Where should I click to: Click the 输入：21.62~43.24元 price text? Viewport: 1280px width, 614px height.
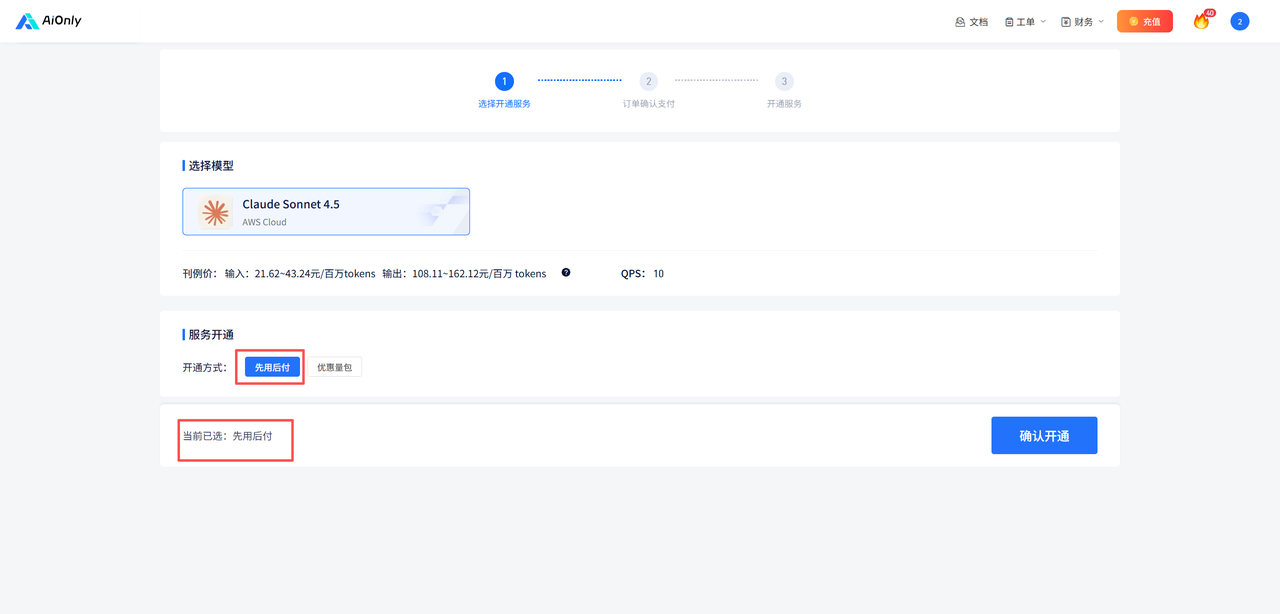click(x=300, y=273)
